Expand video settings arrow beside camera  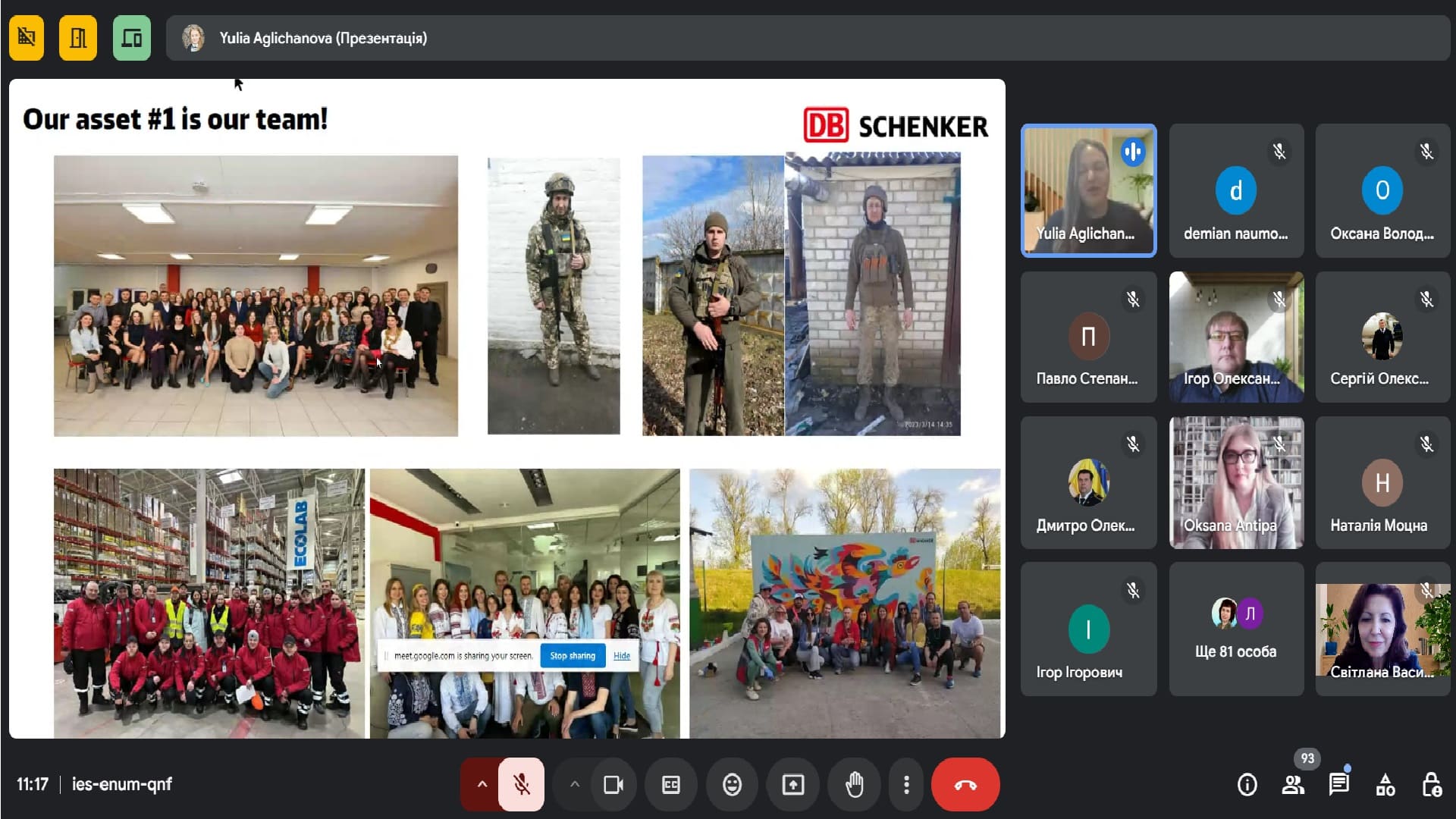(x=574, y=785)
